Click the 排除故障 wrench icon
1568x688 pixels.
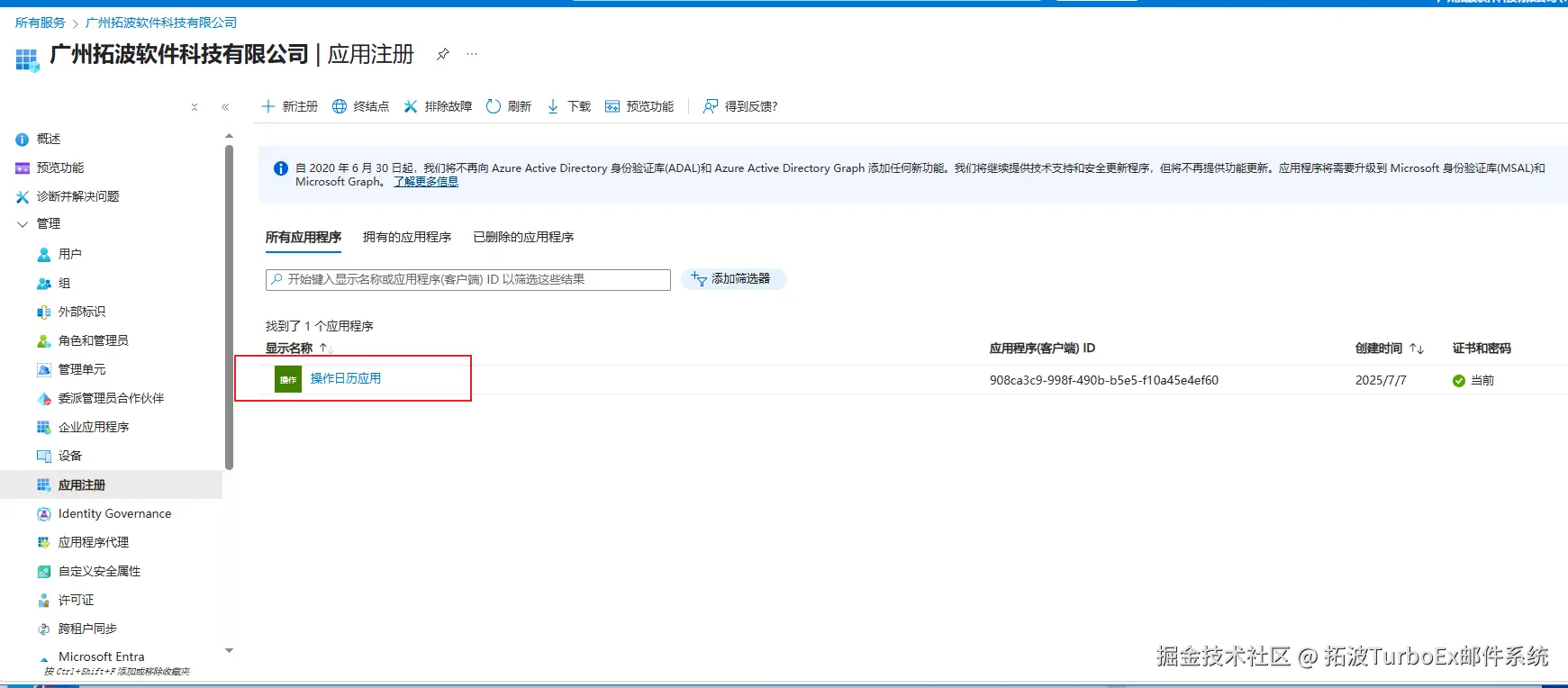coord(411,106)
